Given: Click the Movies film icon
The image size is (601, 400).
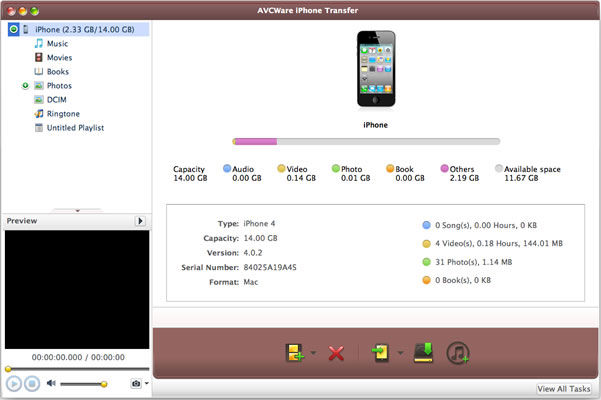Looking at the screenshot, I should pos(39,57).
